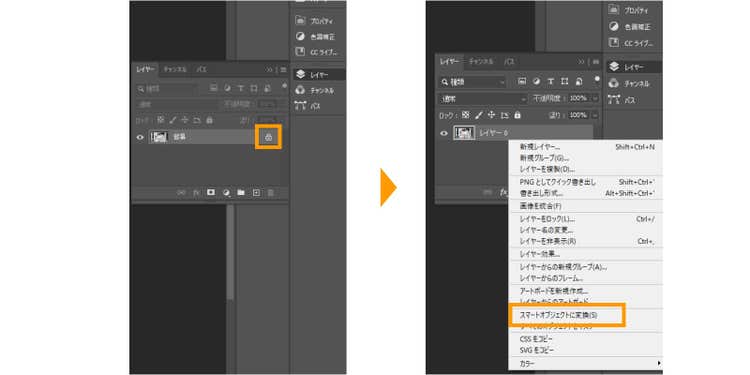Click the fx layer style icon, left panel
Viewport: 750px width, 375px height.
(x=196, y=192)
